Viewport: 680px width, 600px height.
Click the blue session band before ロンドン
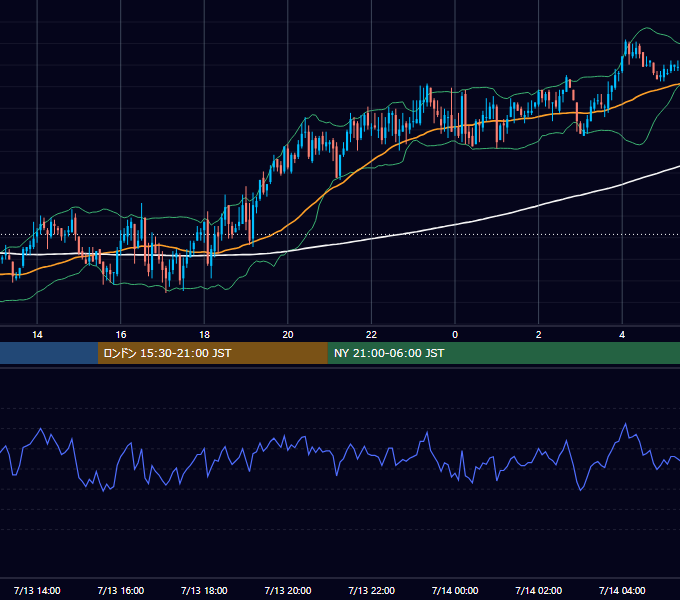(49, 353)
